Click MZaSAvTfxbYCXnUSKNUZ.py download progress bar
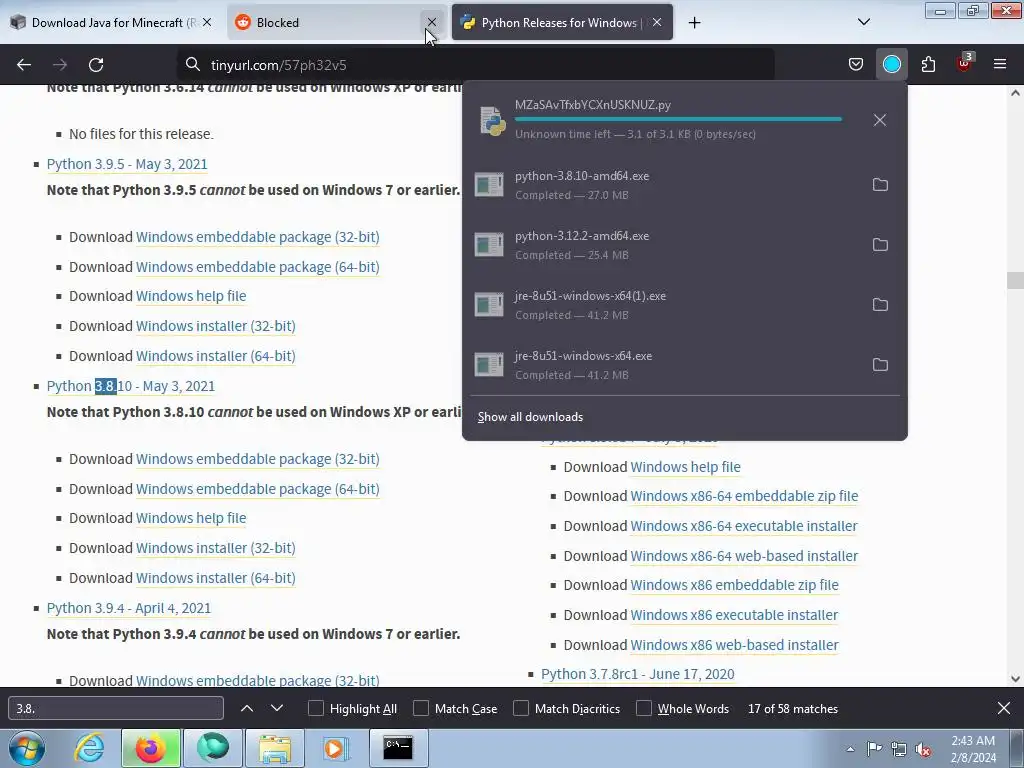Viewport: 1024px width, 768px height. pos(678,119)
